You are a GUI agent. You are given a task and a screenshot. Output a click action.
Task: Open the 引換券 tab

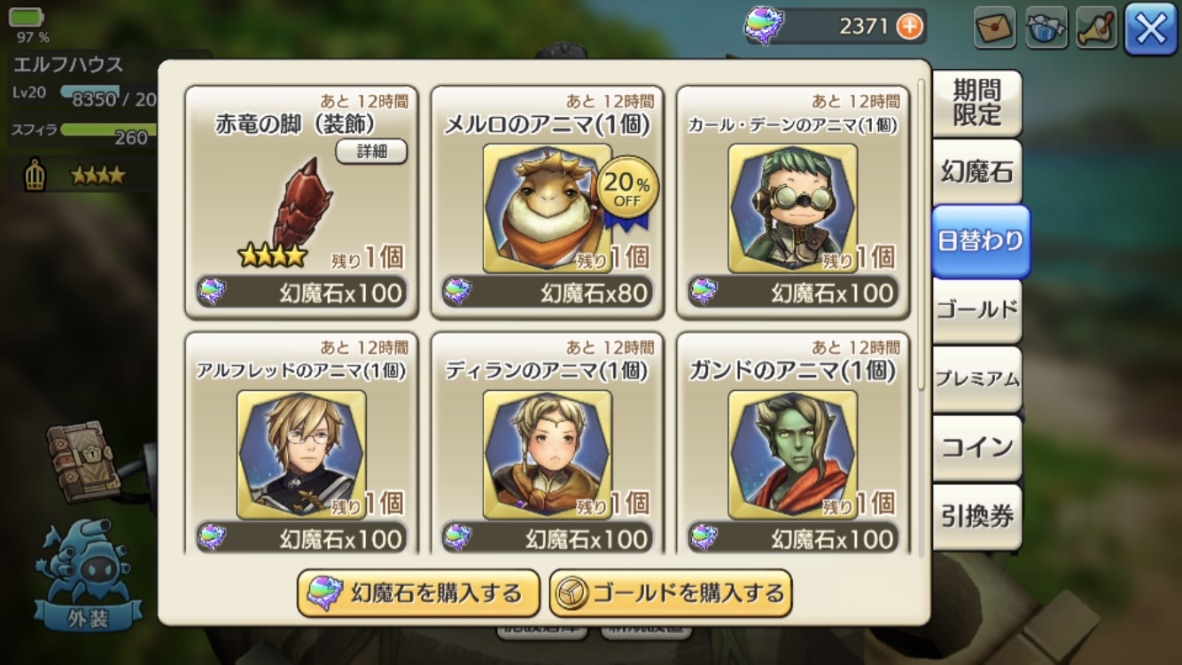[977, 516]
